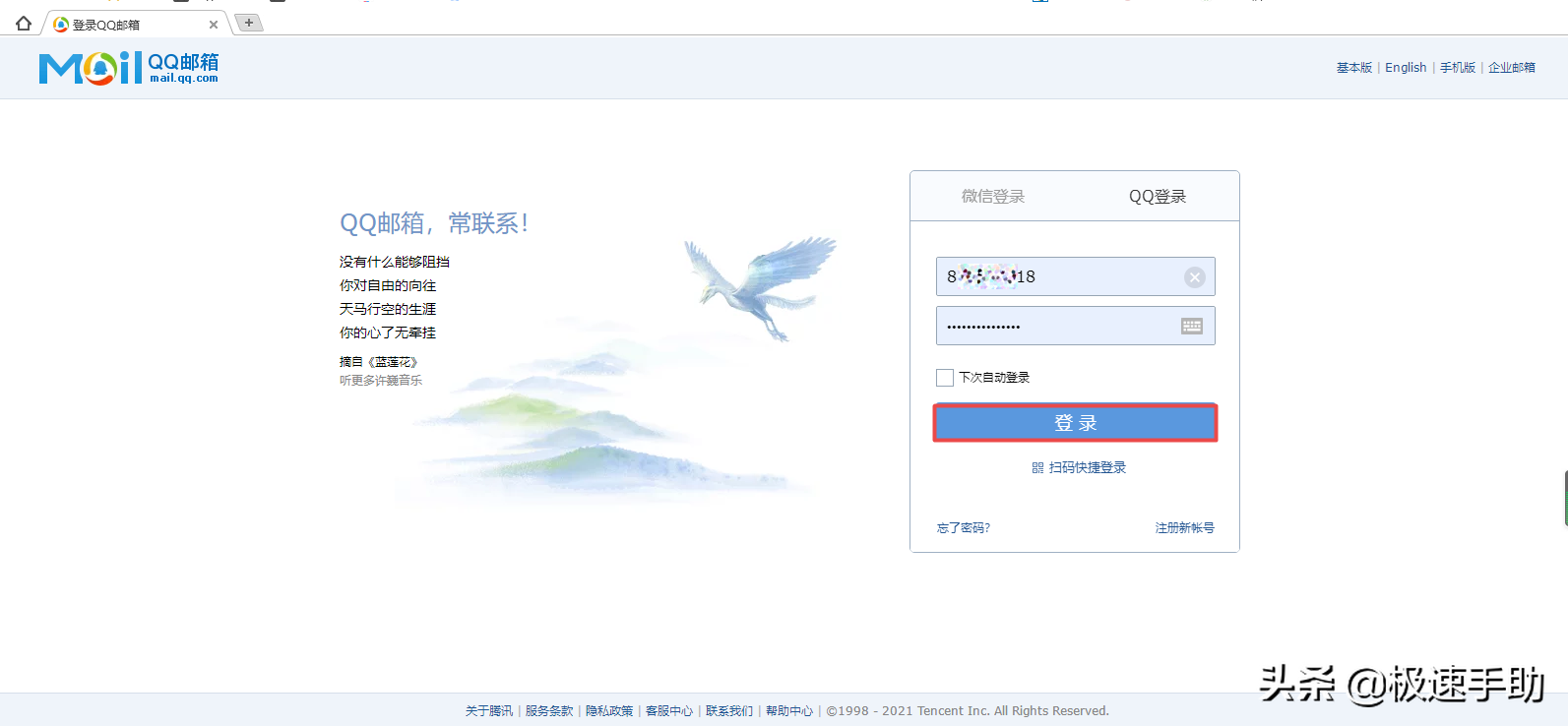
Task: Click 注册新帐号 link
Action: (1184, 528)
